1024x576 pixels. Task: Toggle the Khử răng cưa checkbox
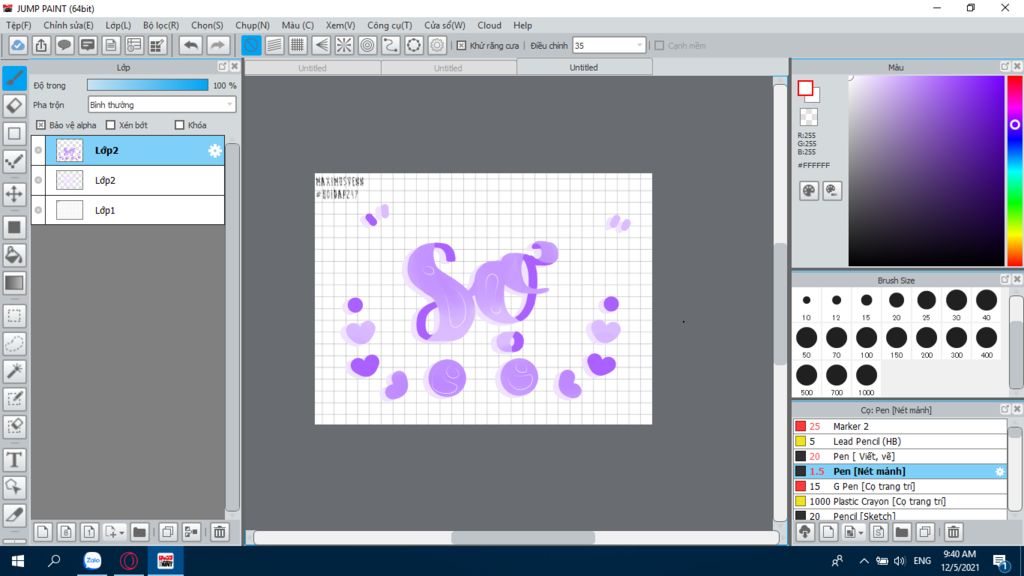coord(461,46)
